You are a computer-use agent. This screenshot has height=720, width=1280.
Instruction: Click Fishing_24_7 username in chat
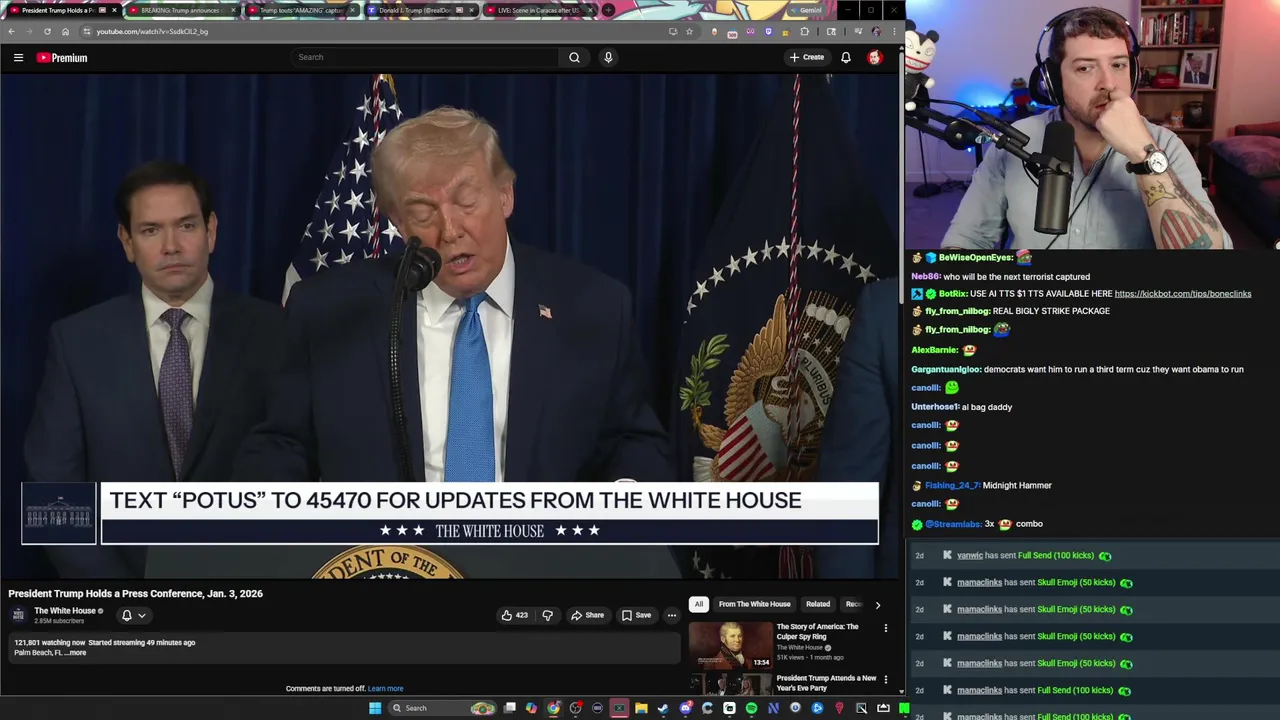pos(952,486)
